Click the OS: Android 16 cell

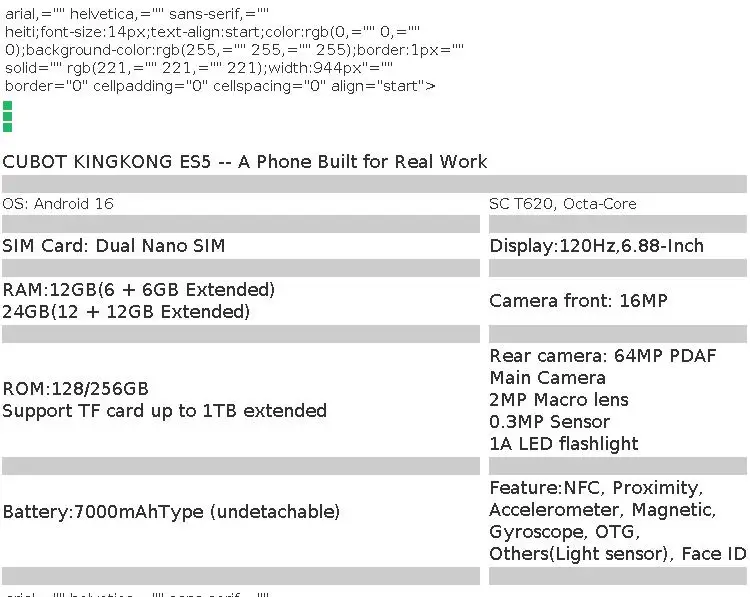click(58, 204)
